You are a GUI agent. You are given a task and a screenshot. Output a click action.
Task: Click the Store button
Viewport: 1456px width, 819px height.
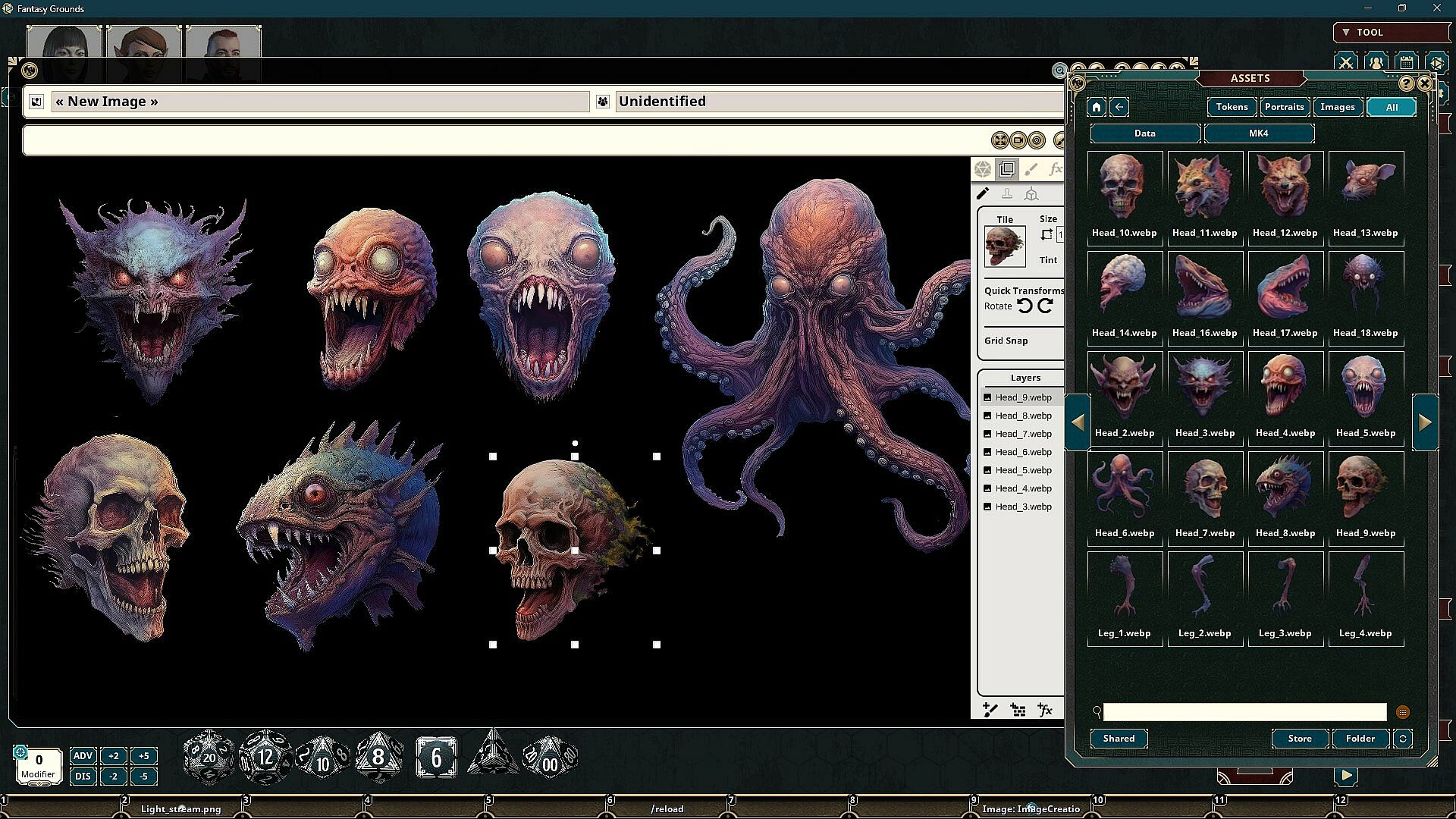(x=1299, y=739)
